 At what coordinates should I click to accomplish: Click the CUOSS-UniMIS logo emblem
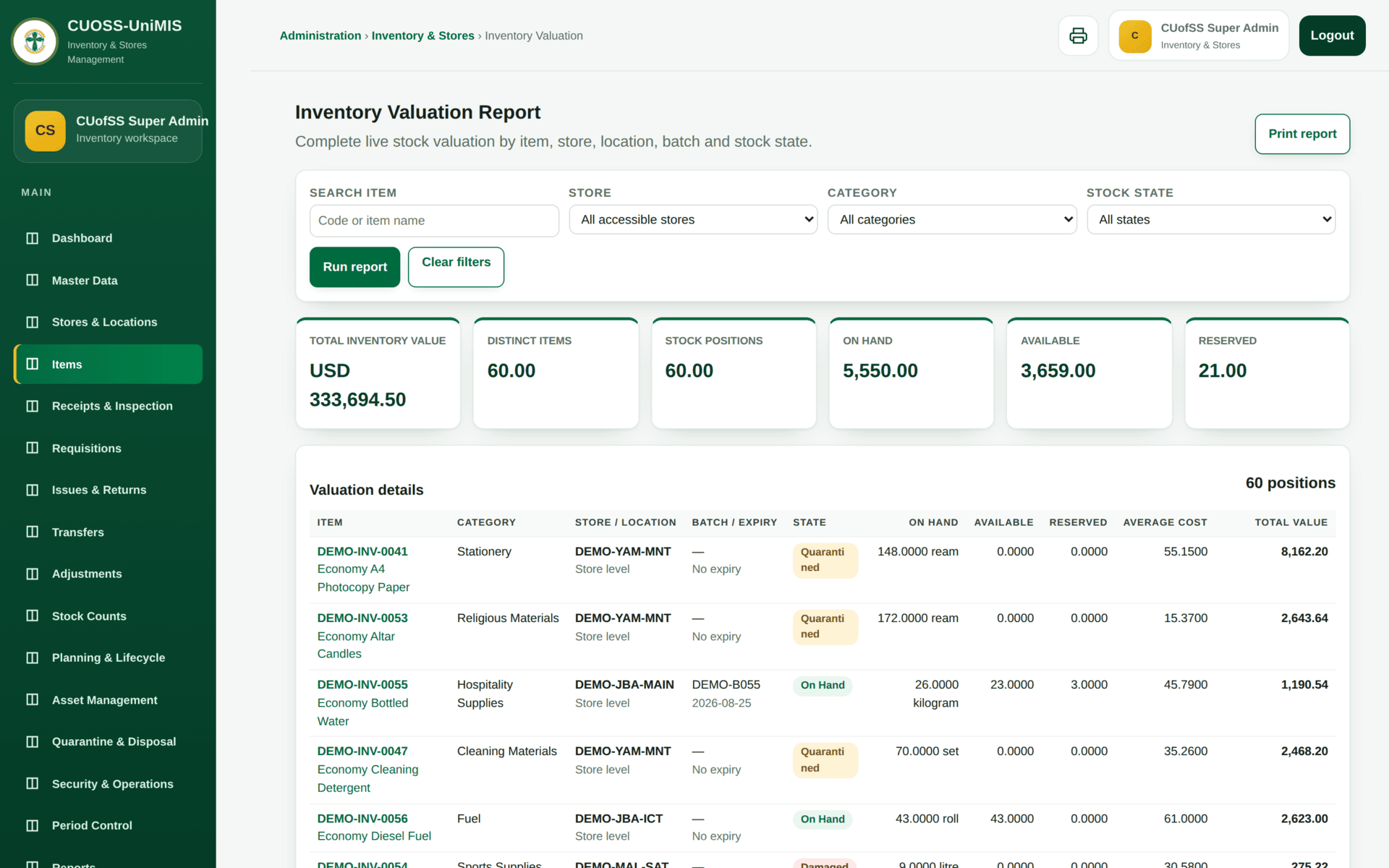coord(35,41)
